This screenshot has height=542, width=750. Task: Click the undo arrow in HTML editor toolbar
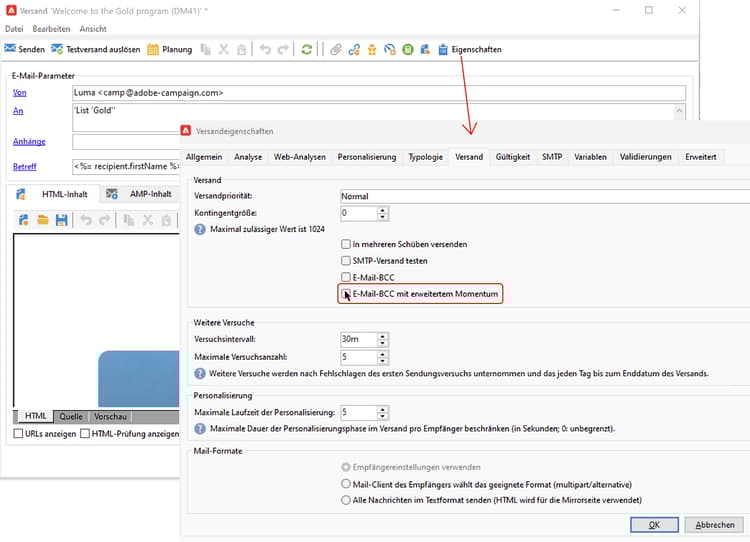click(x=86, y=220)
